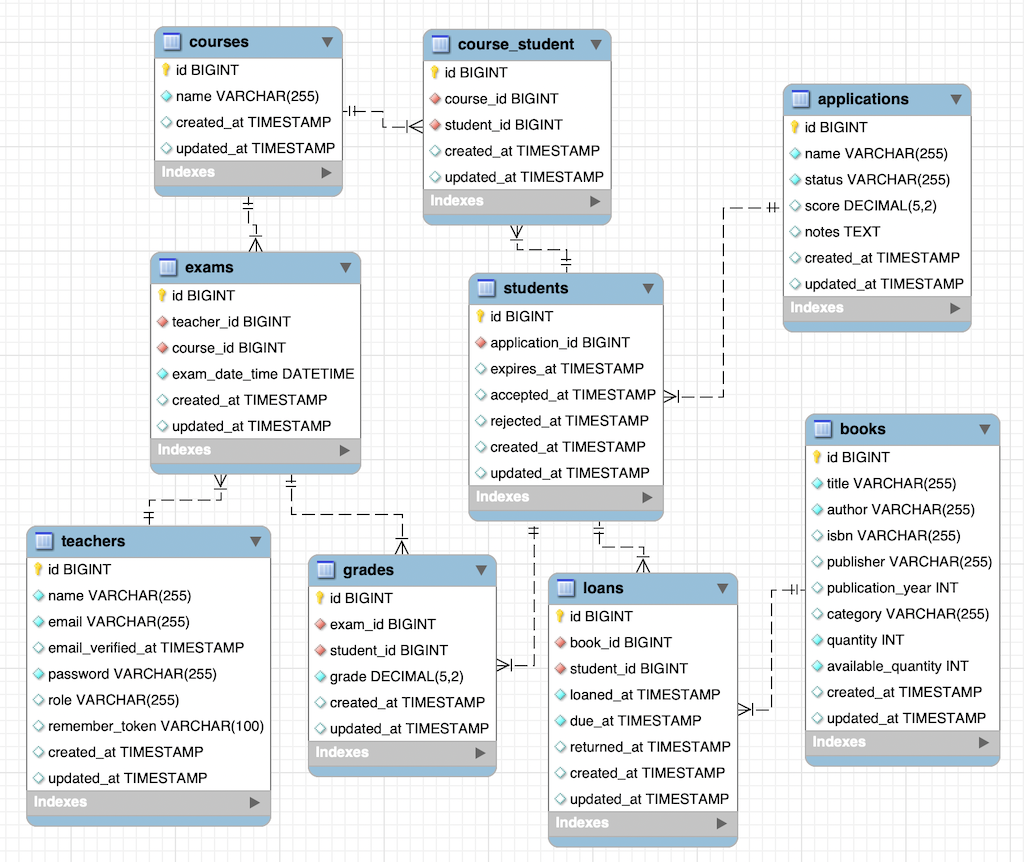Click the teachers table header icon
The height and width of the screenshot is (862, 1024).
(44, 541)
